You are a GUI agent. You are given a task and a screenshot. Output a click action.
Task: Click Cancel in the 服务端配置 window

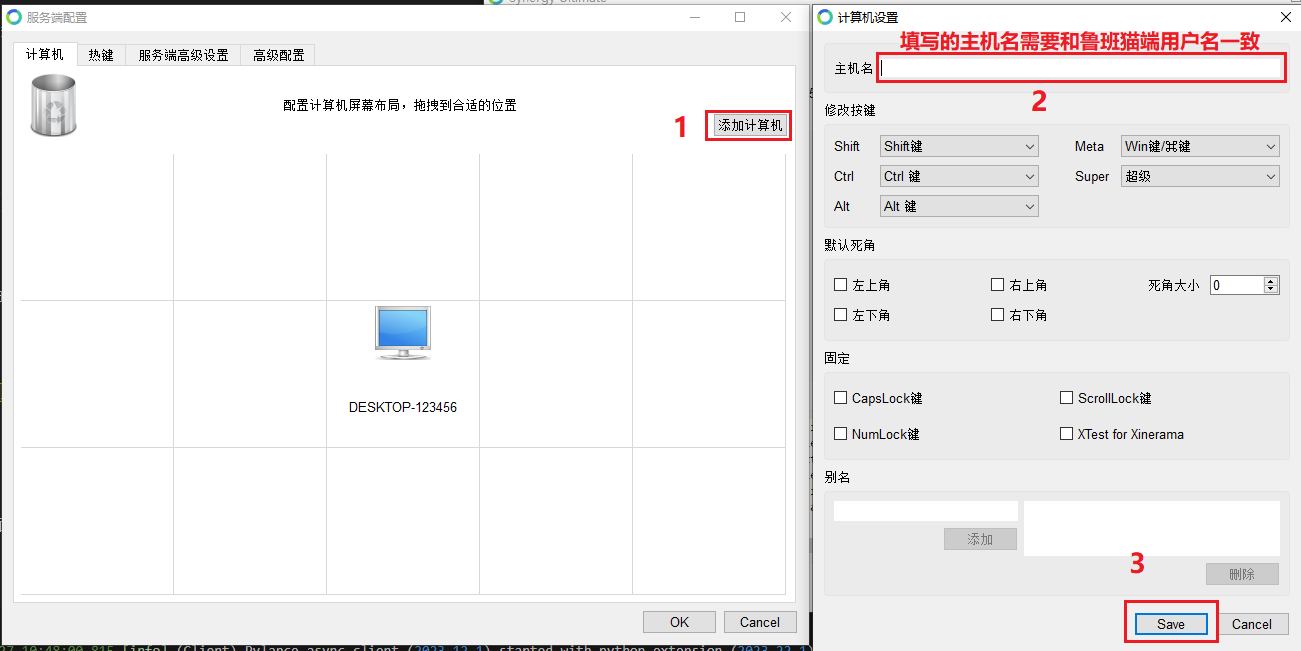pyautogui.click(x=760, y=622)
